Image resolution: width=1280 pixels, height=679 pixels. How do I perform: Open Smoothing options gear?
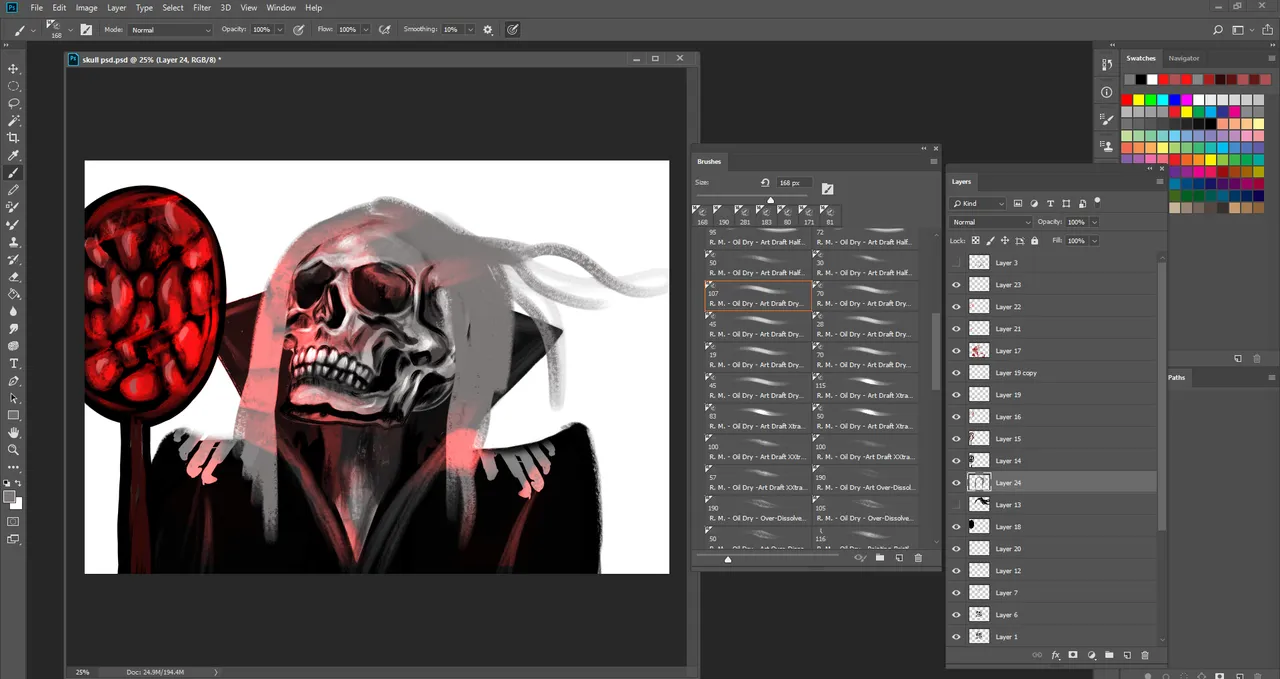pos(488,30)
